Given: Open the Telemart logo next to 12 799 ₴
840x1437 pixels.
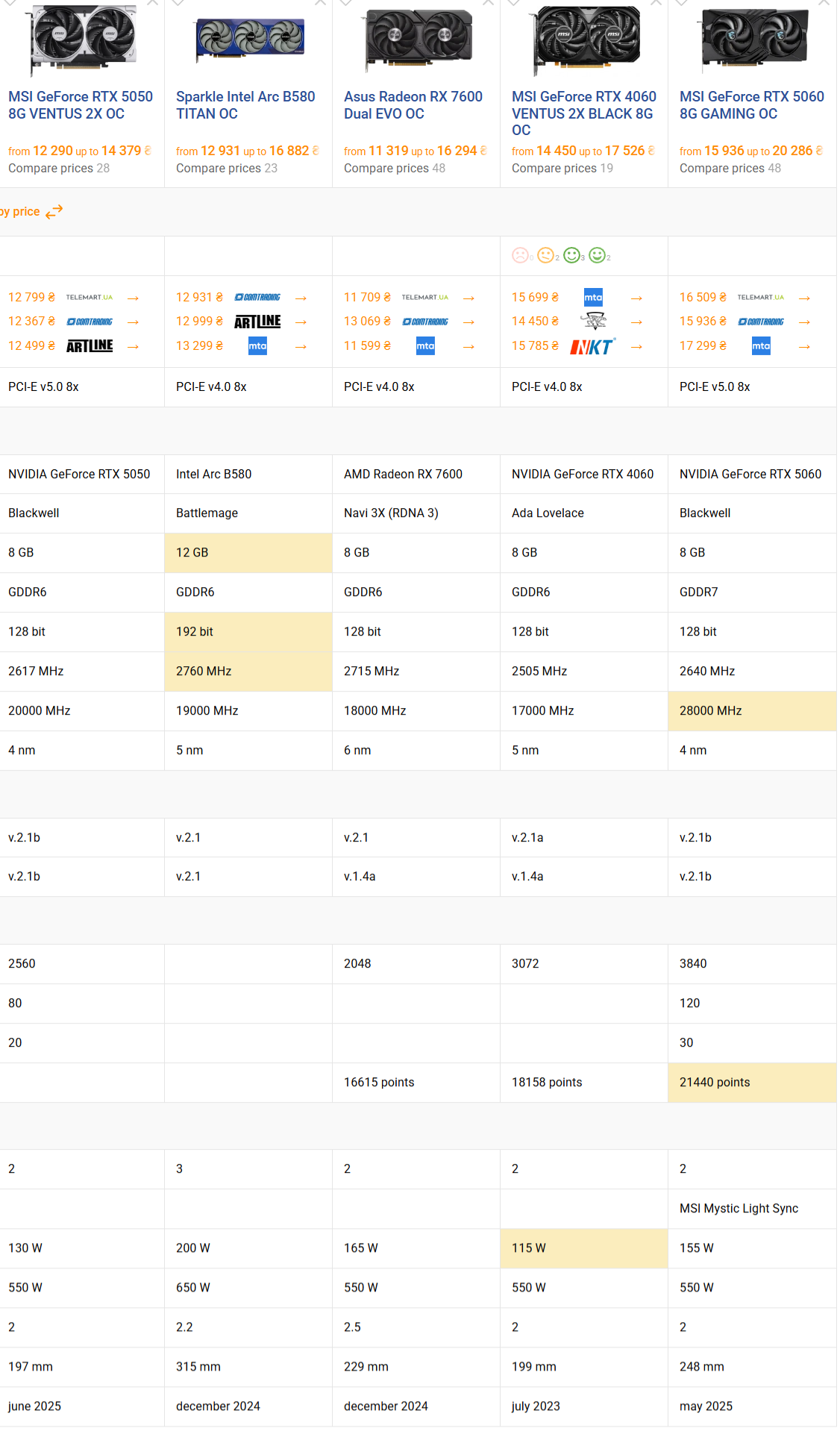Looking at the screenshot, I should pyautogui.click(x=90, y=298).
